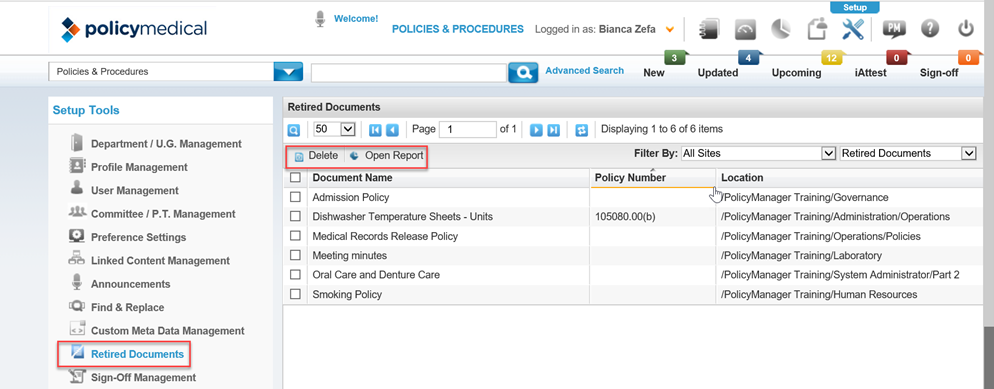Click the PM chat bubble icon

[894, 29]
